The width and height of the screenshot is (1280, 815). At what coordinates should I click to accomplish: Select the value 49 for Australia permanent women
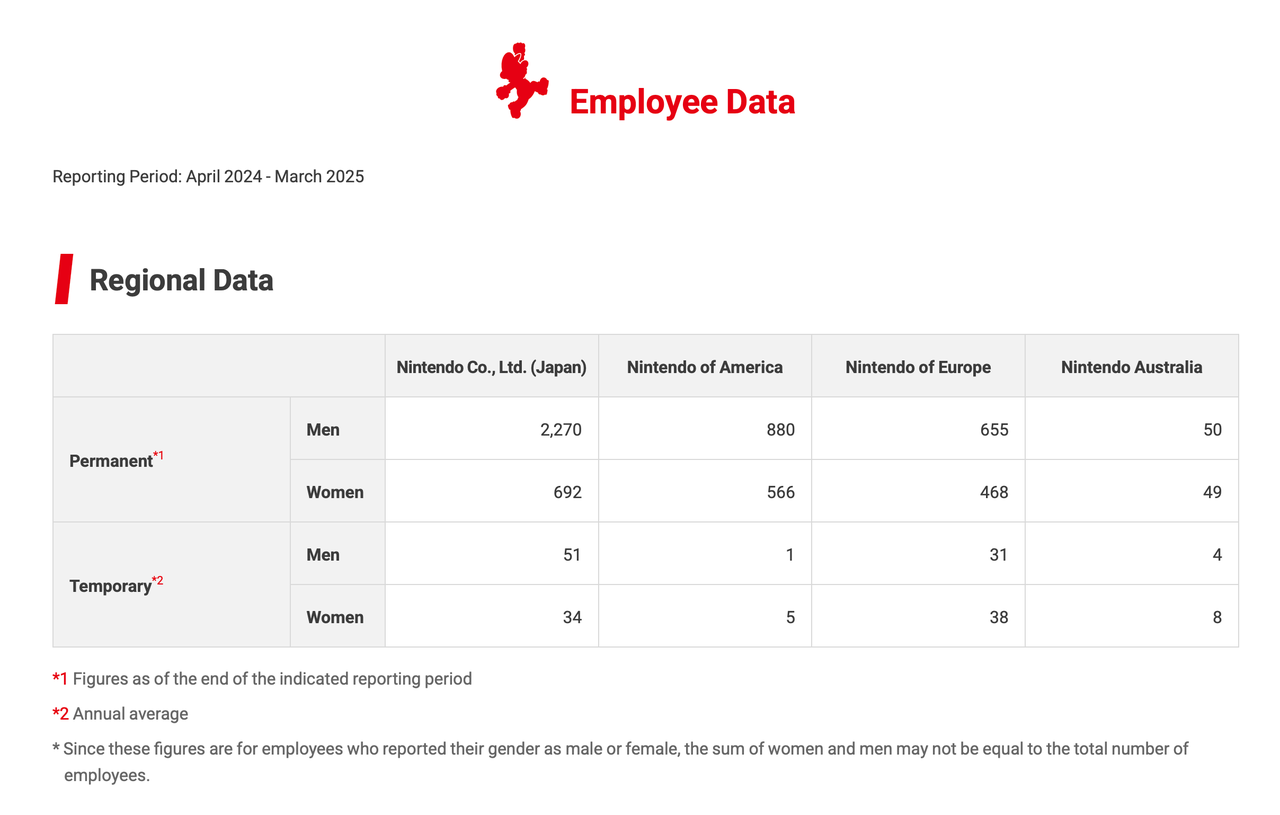(1212, 492)
